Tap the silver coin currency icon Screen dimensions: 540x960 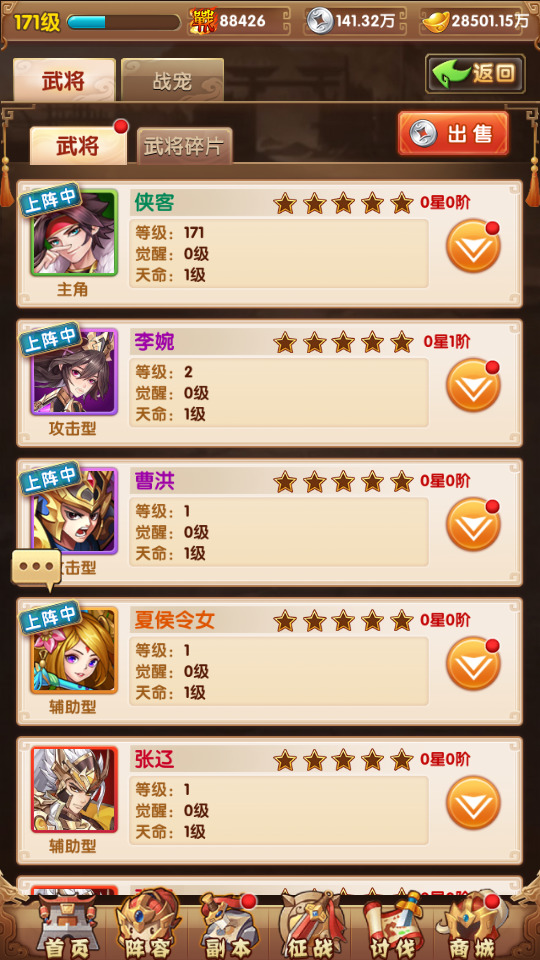pyautogui.click(x=320, y=21)
